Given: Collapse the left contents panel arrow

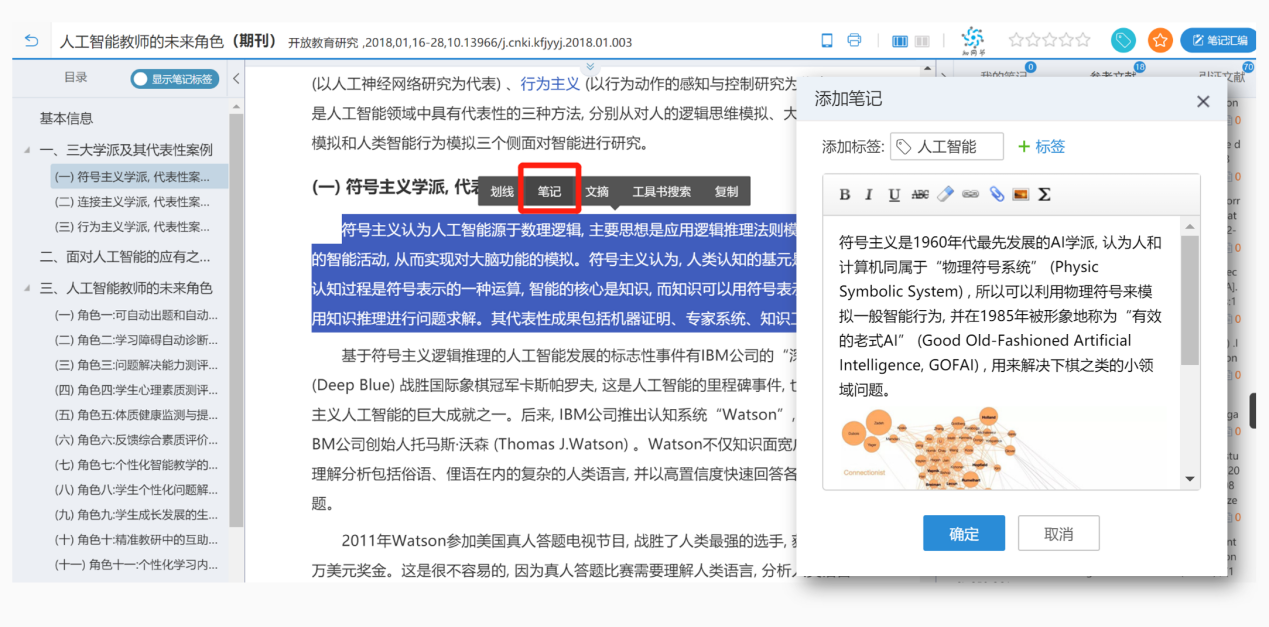Looking at the screenshot, I should [x=236, y=78].
